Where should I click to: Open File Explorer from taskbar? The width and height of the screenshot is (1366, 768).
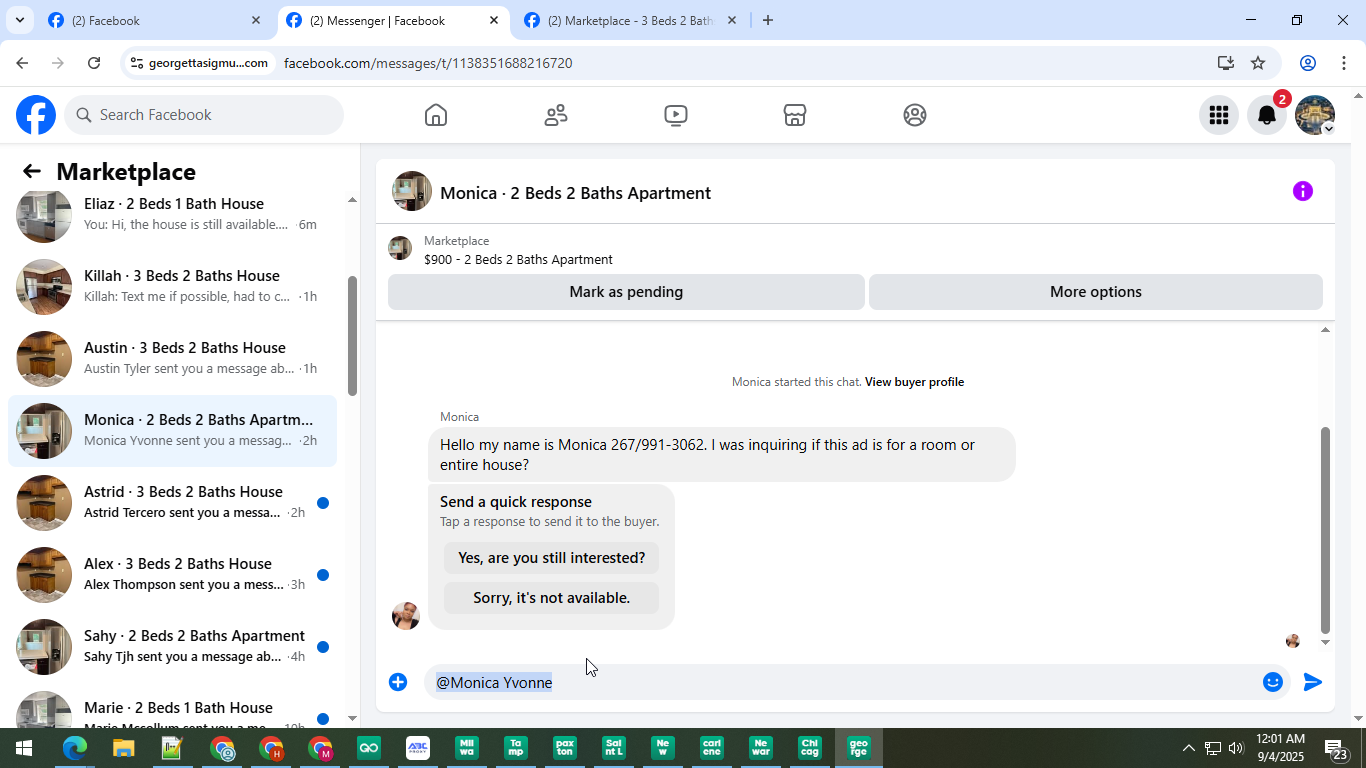[123, 748]
